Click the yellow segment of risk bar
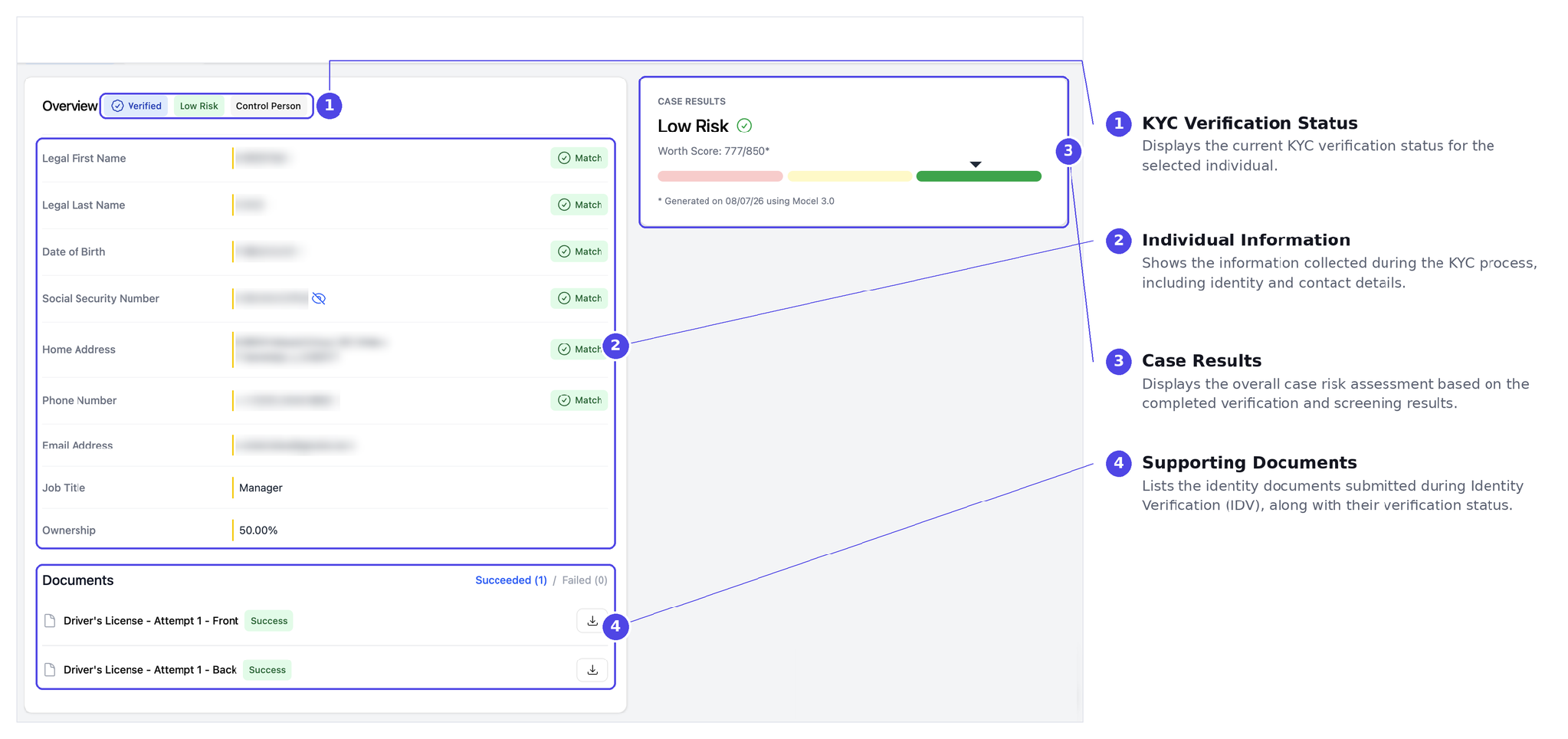 [x=850, y=176]
